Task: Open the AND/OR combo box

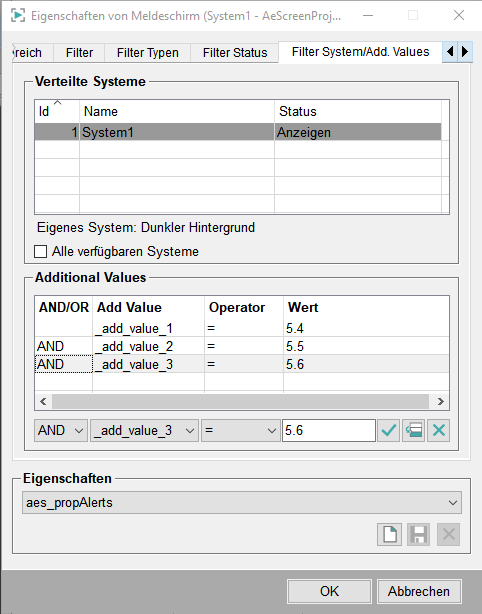Action: click(x=61, y=431)
